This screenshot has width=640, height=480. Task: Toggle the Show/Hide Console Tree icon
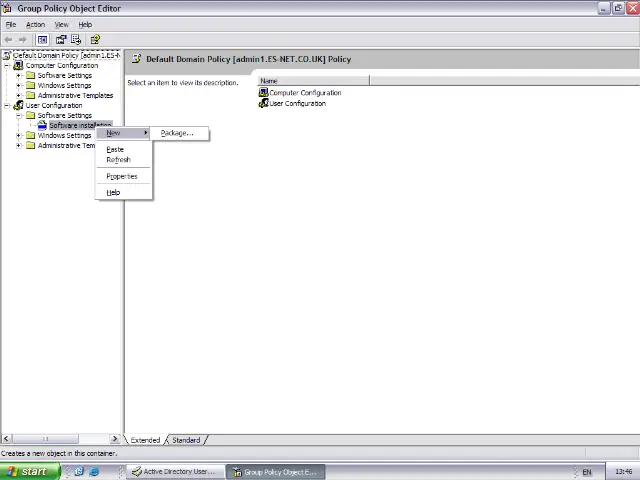42,40
